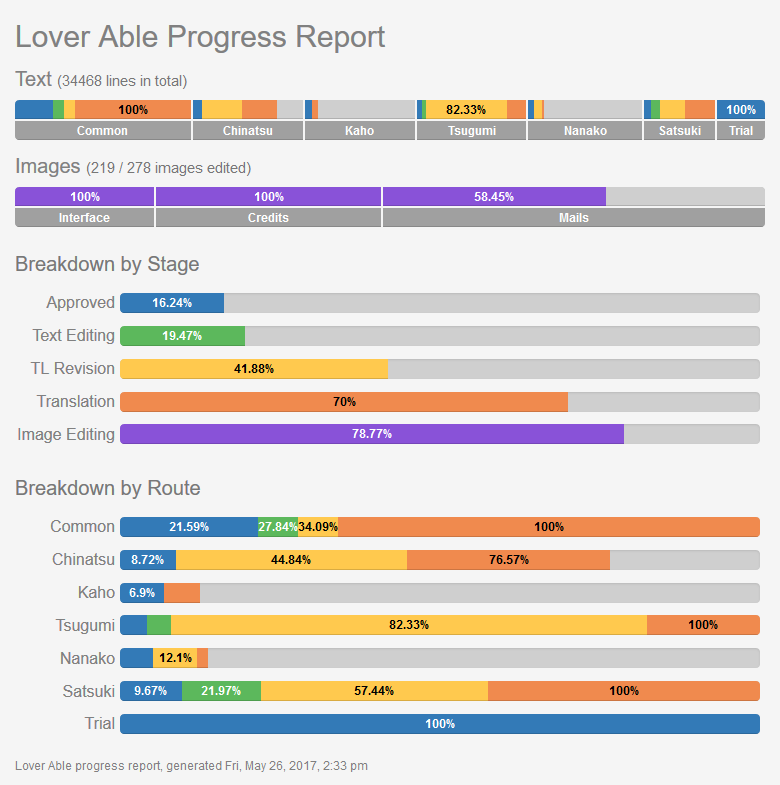Click the Lover Able Progress Report heading

click(x=200, y=37)
